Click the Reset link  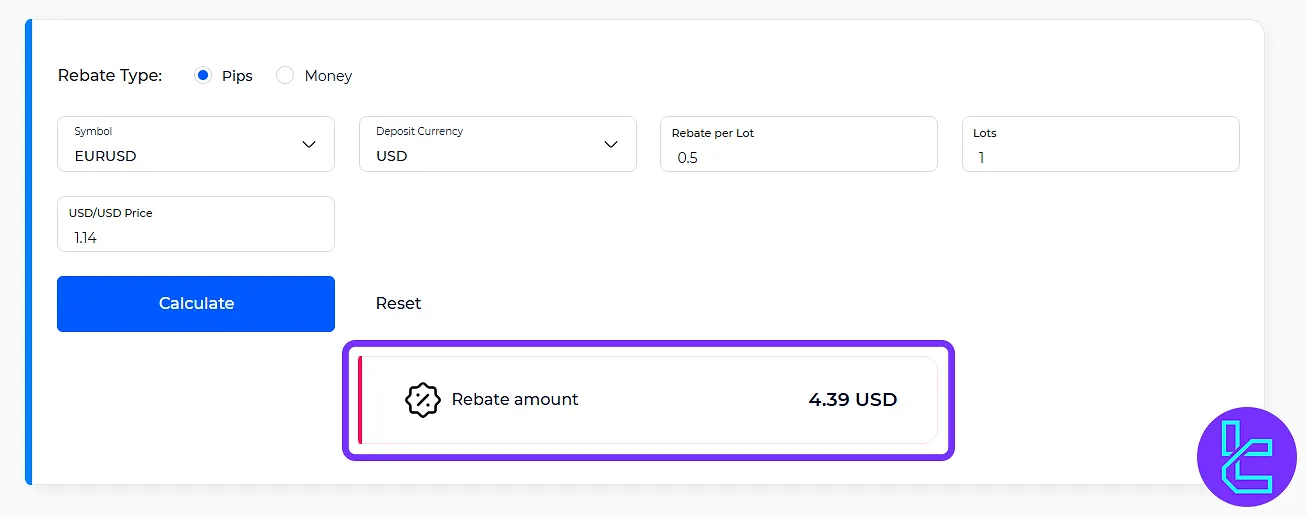tap(398, 303)
